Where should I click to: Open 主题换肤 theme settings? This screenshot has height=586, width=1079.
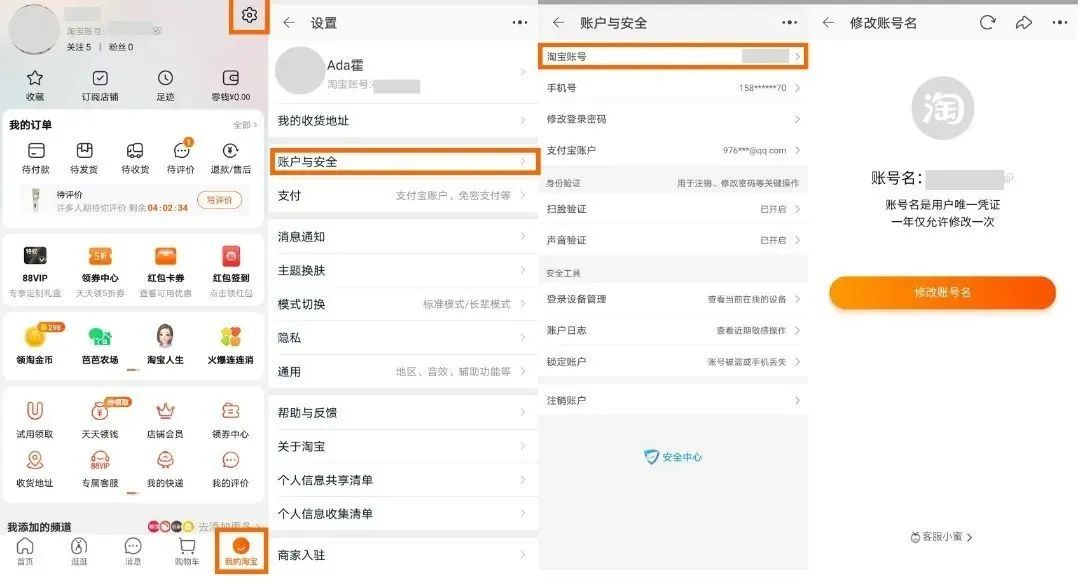coord(404,270)
